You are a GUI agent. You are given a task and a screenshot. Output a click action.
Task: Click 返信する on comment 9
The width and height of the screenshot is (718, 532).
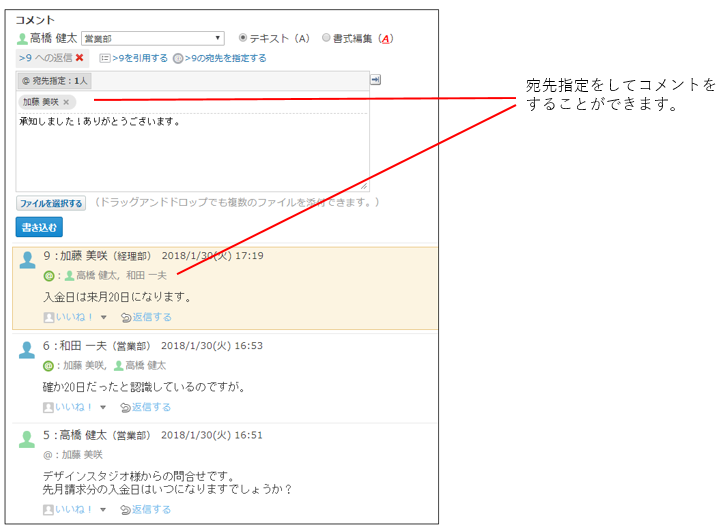pos(152,317)
